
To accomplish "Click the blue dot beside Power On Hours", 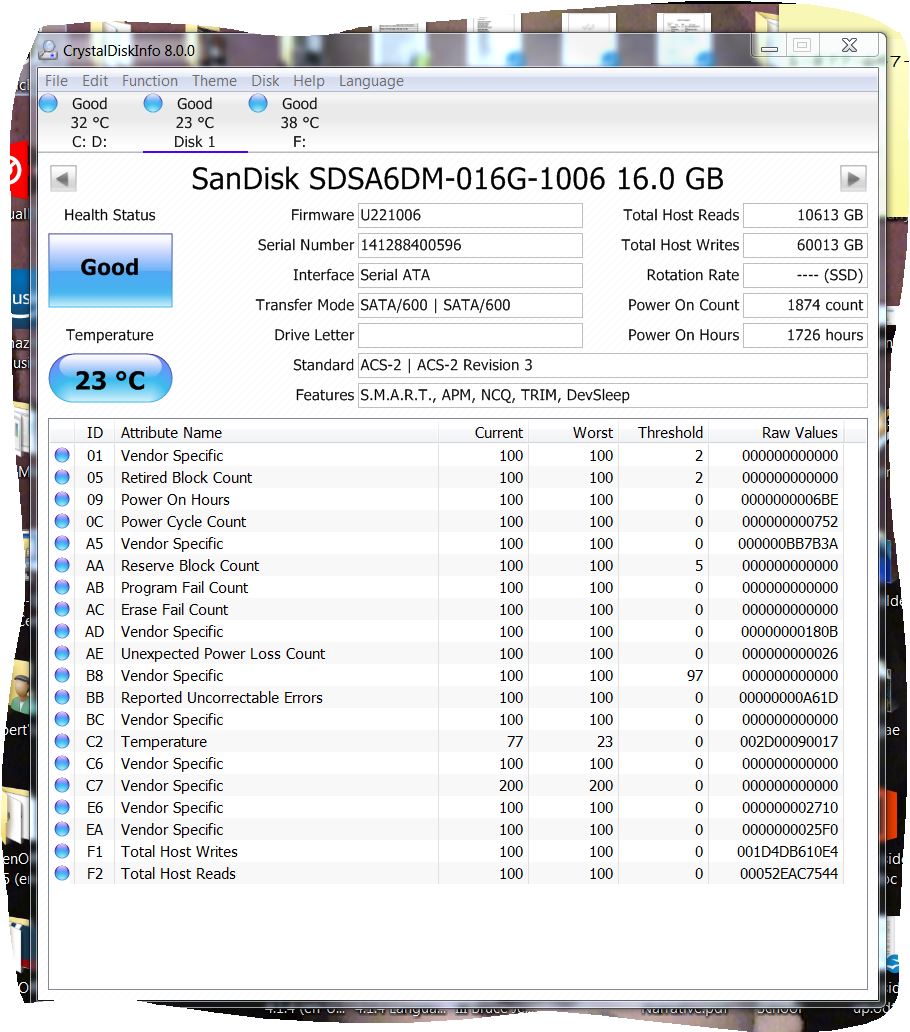I will (62, 499).
